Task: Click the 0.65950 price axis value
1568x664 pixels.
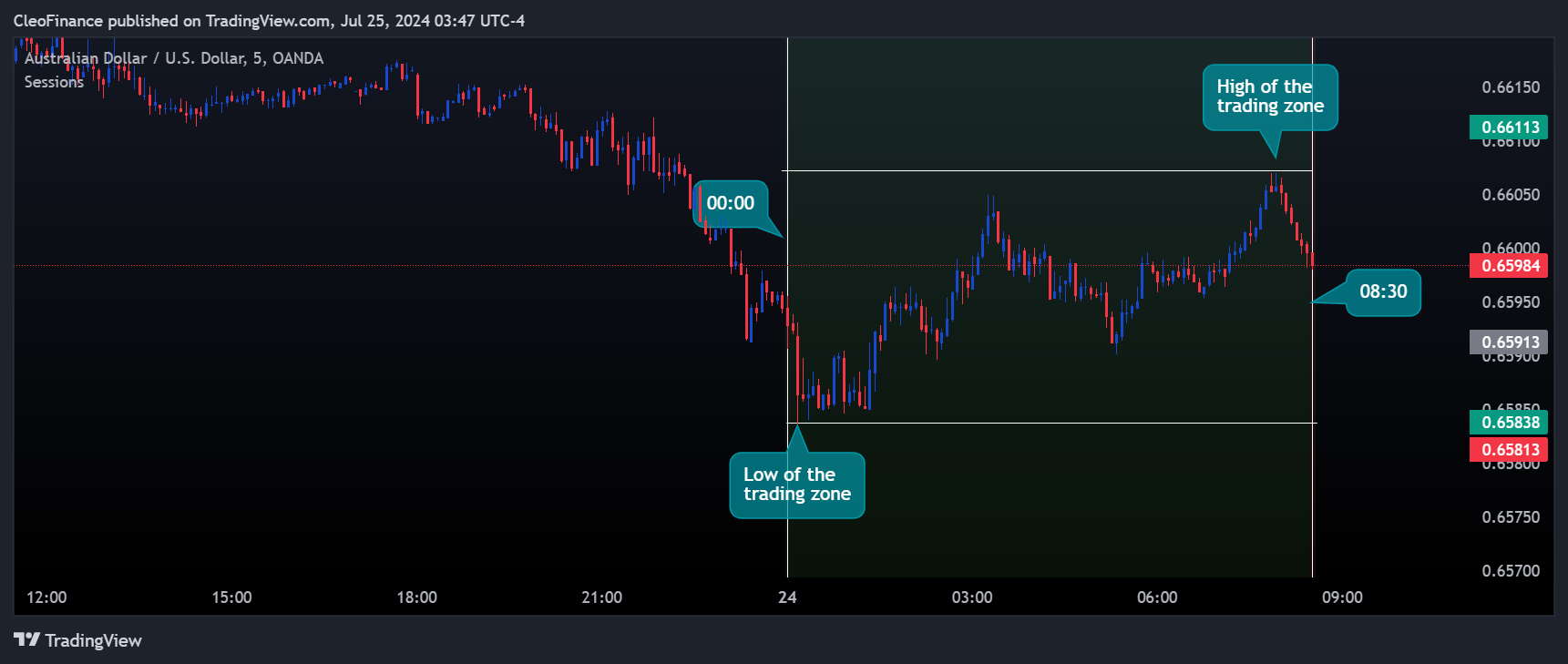Action: click(1511, 302)
